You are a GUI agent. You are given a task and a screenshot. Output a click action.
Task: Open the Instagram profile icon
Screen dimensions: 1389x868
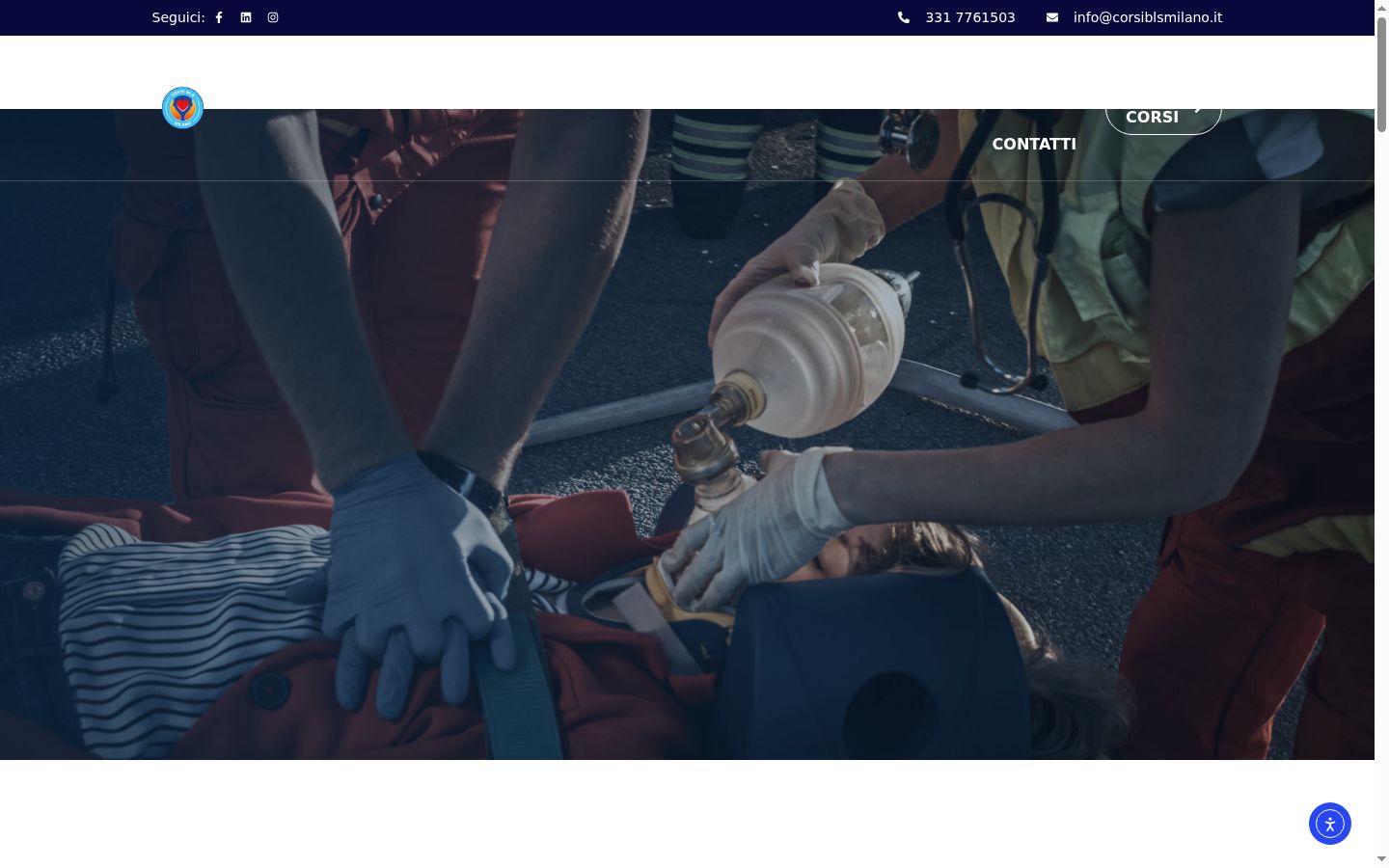tap(273, 17)
